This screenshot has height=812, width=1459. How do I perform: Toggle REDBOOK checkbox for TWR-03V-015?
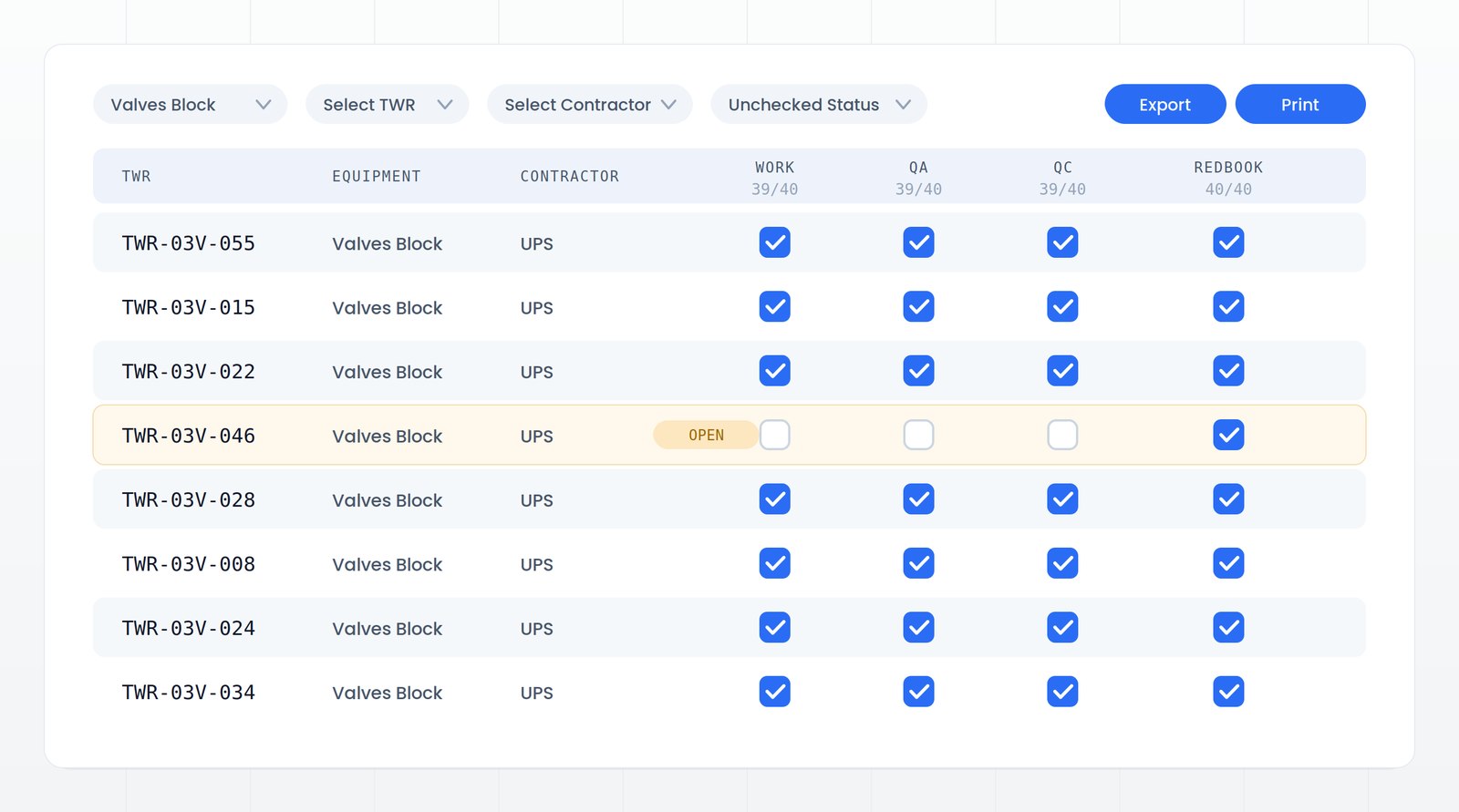point(1228,307)
